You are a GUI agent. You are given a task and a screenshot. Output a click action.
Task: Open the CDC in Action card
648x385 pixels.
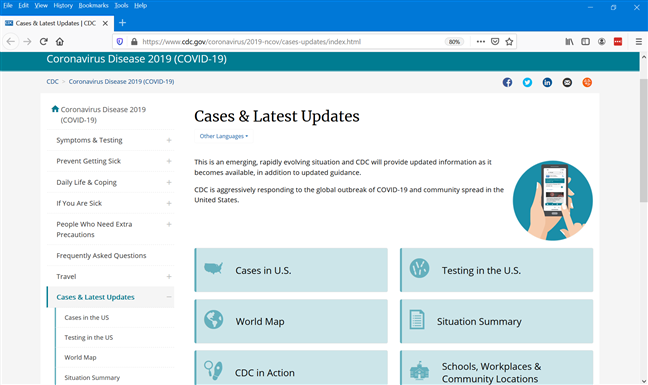(x=291, y=368)
